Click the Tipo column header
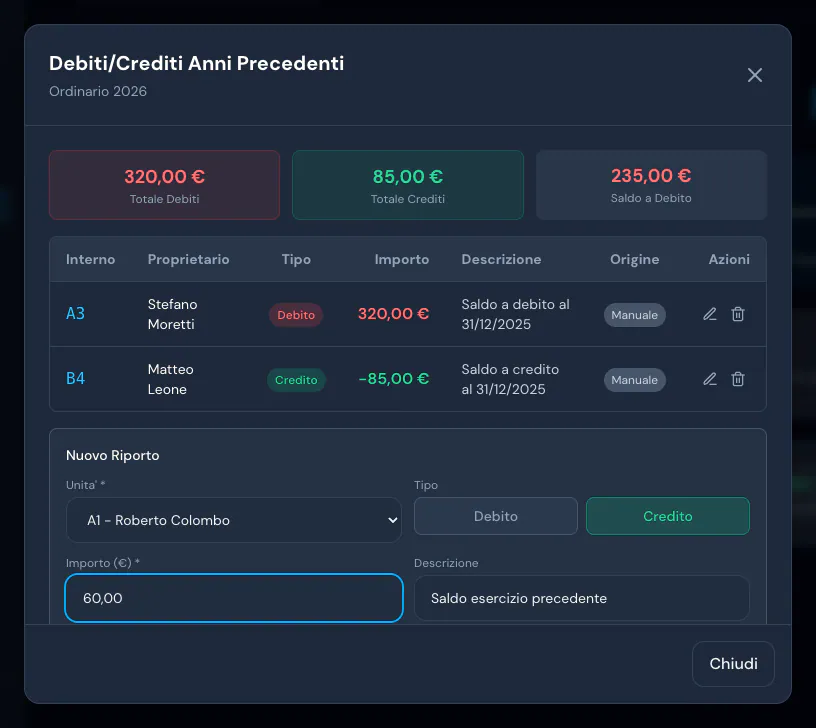Screen dimensions: 816x728 click(x=296, y=259)
